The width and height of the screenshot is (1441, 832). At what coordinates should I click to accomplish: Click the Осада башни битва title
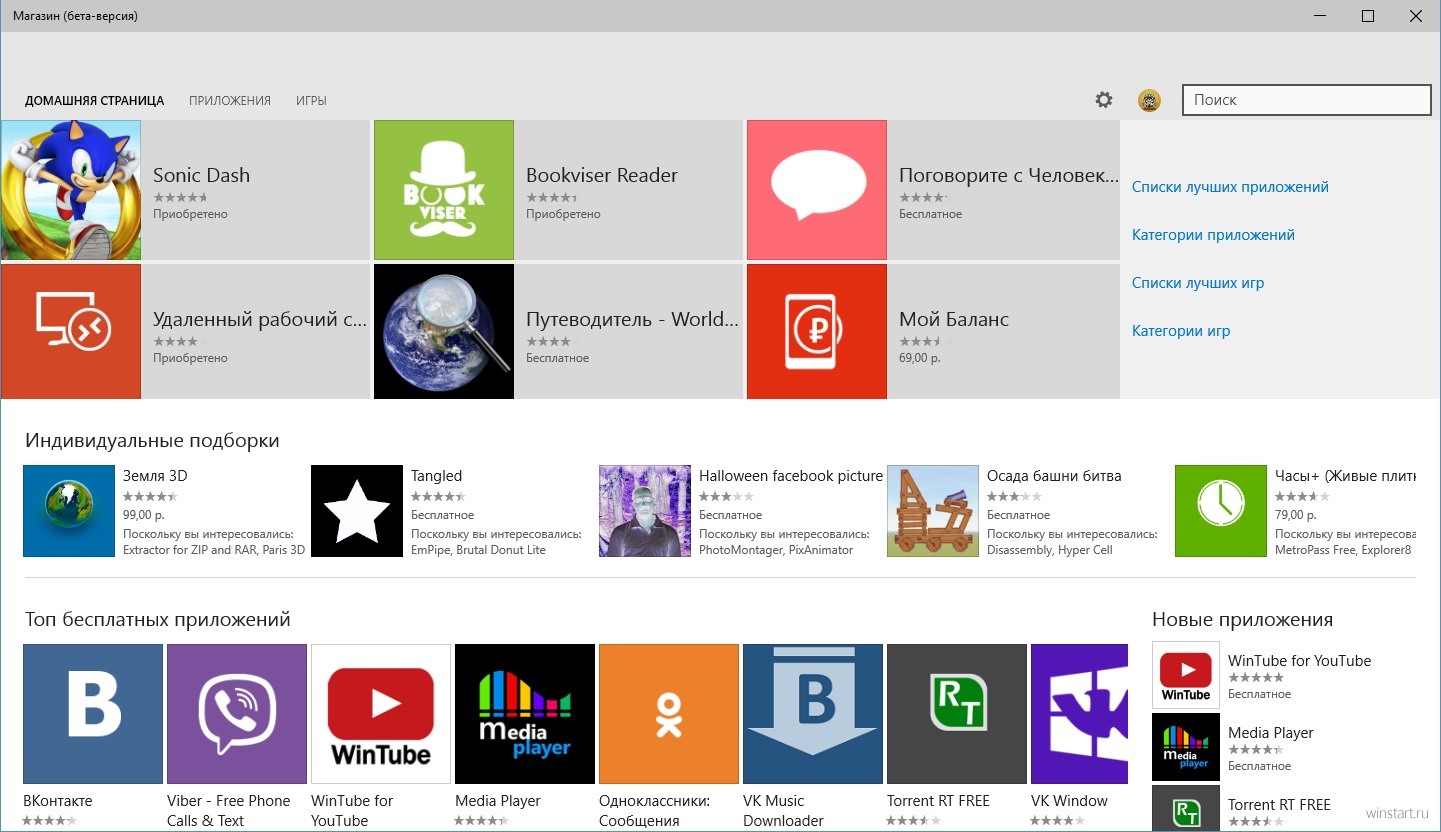point(1054,476)
